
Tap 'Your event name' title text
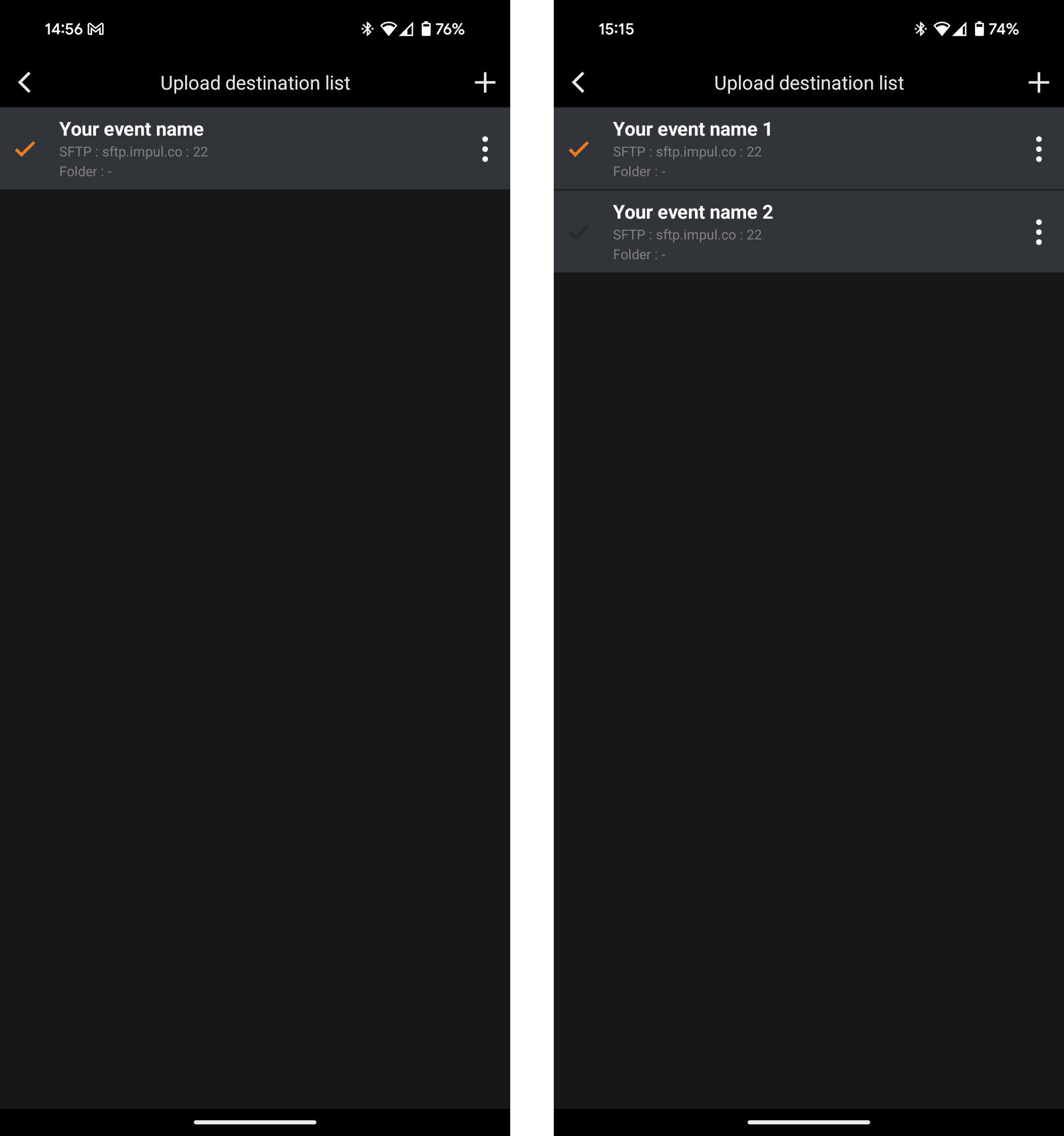point(132,129)
